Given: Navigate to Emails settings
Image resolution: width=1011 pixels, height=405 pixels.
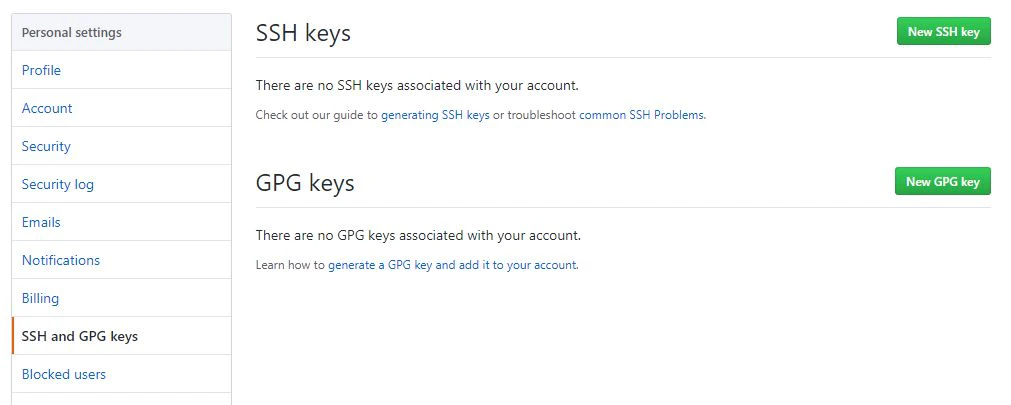Looking at the screenshot, I should [121, 222].
